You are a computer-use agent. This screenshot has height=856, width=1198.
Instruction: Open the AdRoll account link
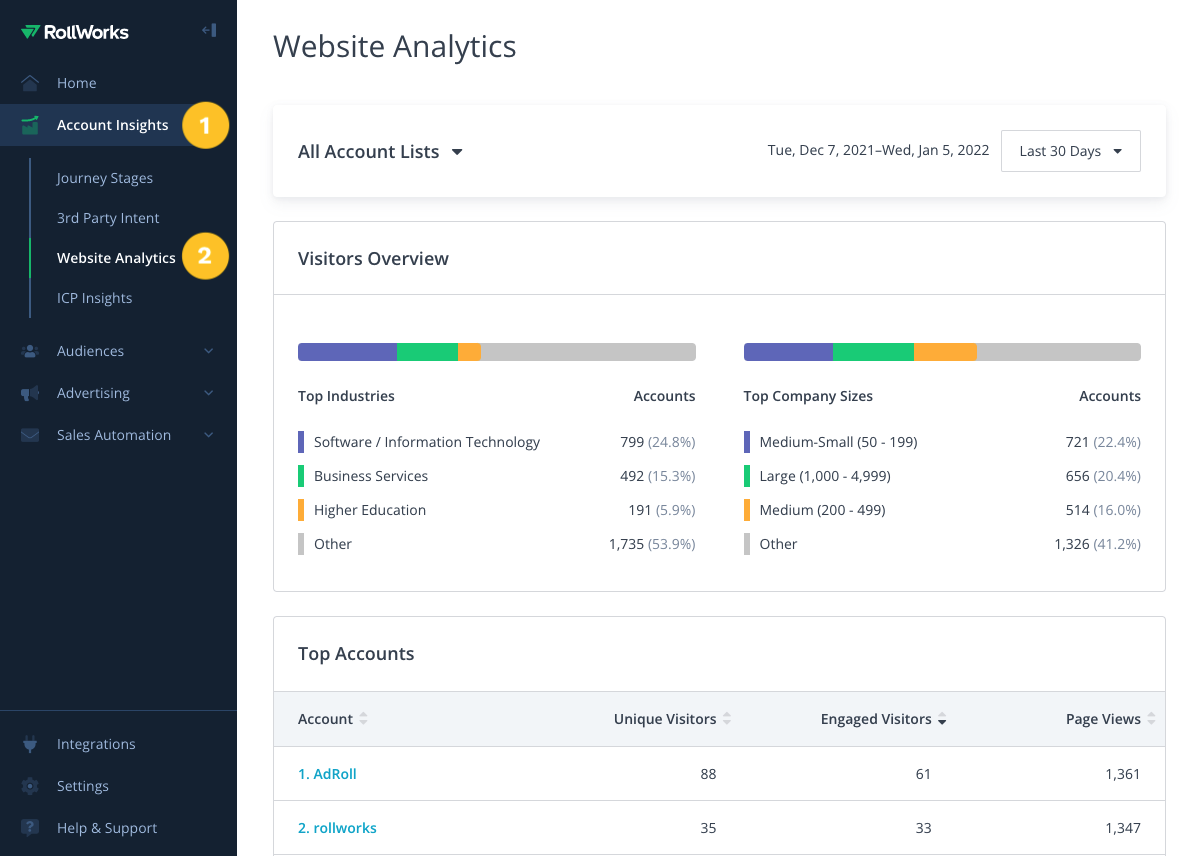327,773
